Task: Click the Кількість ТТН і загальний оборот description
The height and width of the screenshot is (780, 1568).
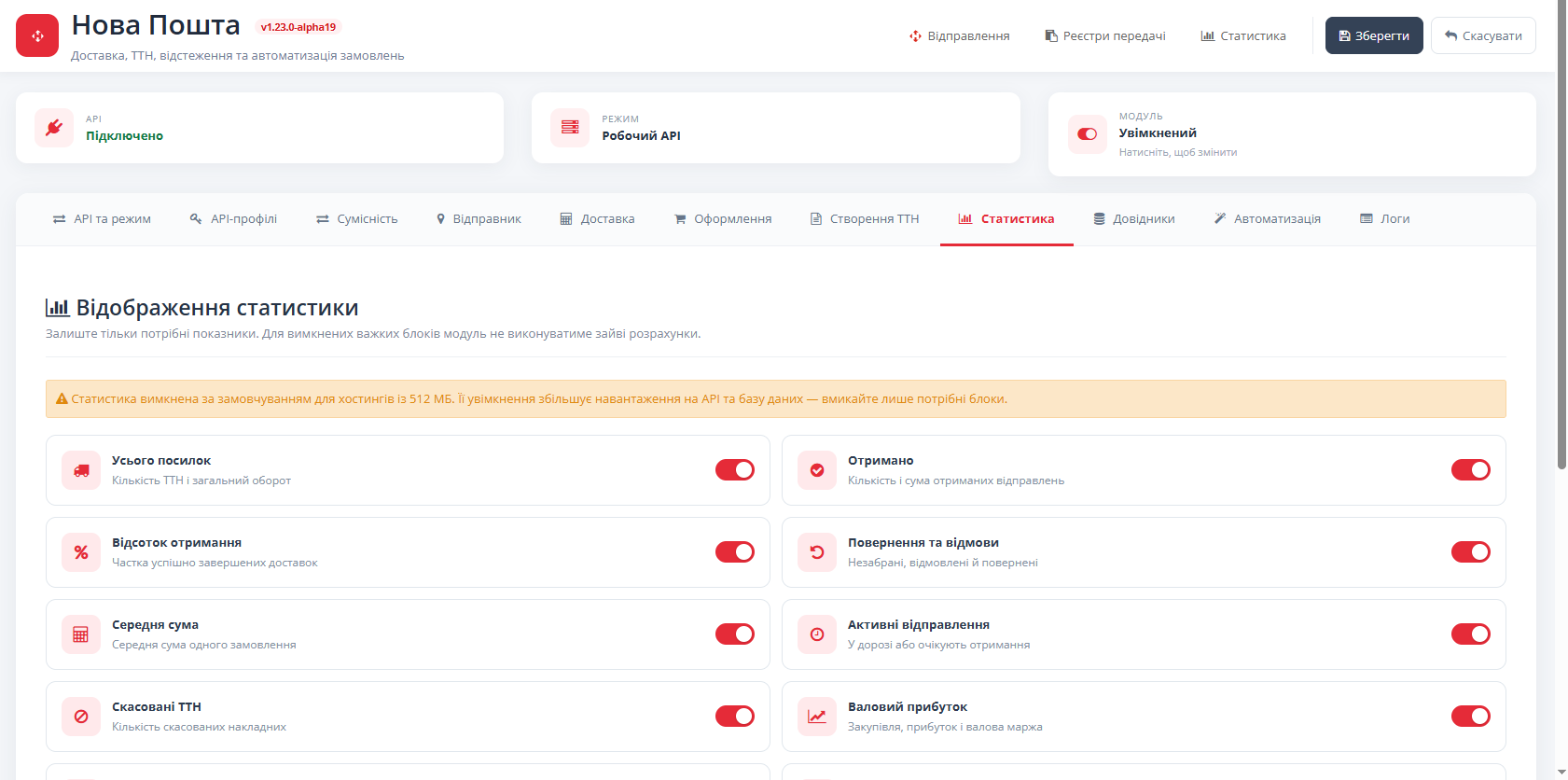Action: coord(201,481)
